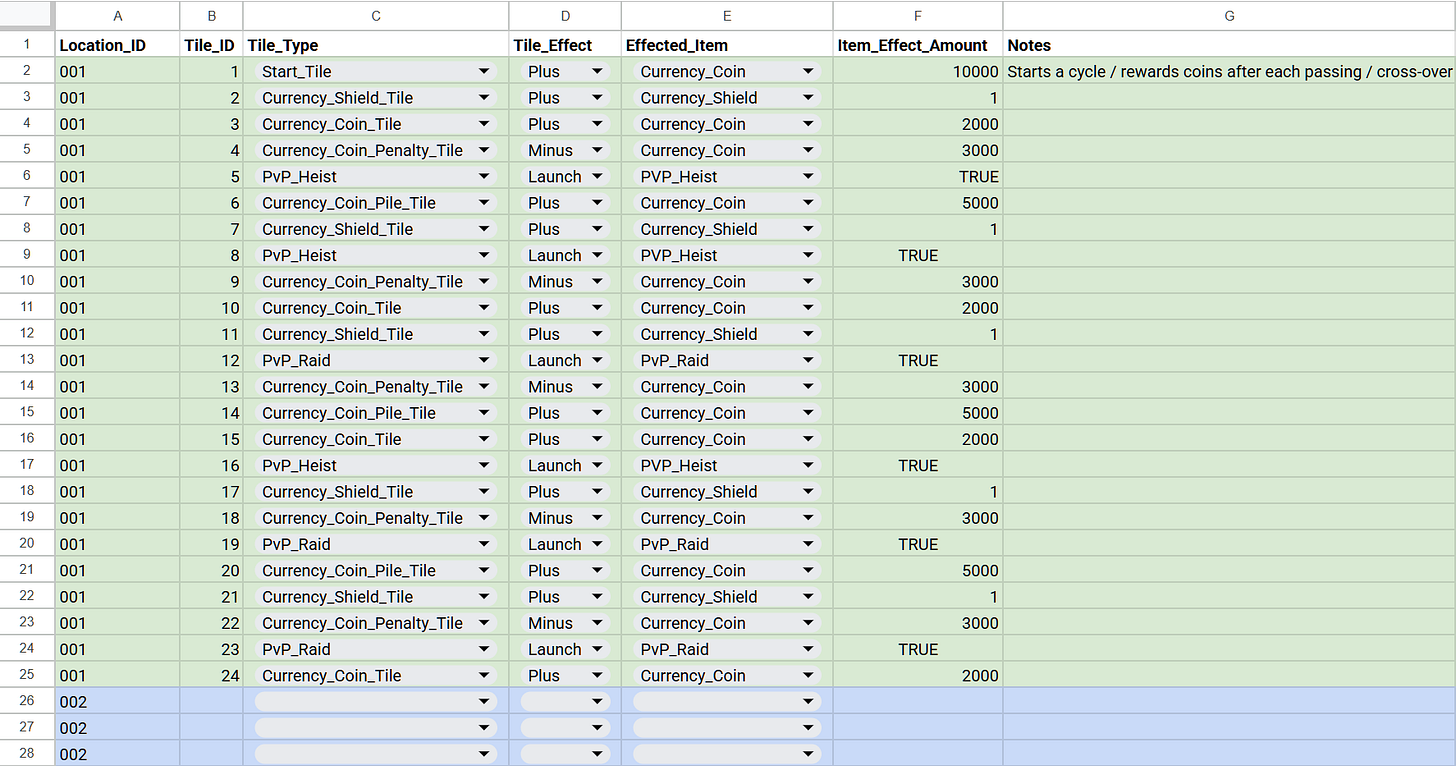
Task: Open Tile_Type dropdown in row 7 Currency_Coin_Pile_Tile
Action: click(484, 203)
